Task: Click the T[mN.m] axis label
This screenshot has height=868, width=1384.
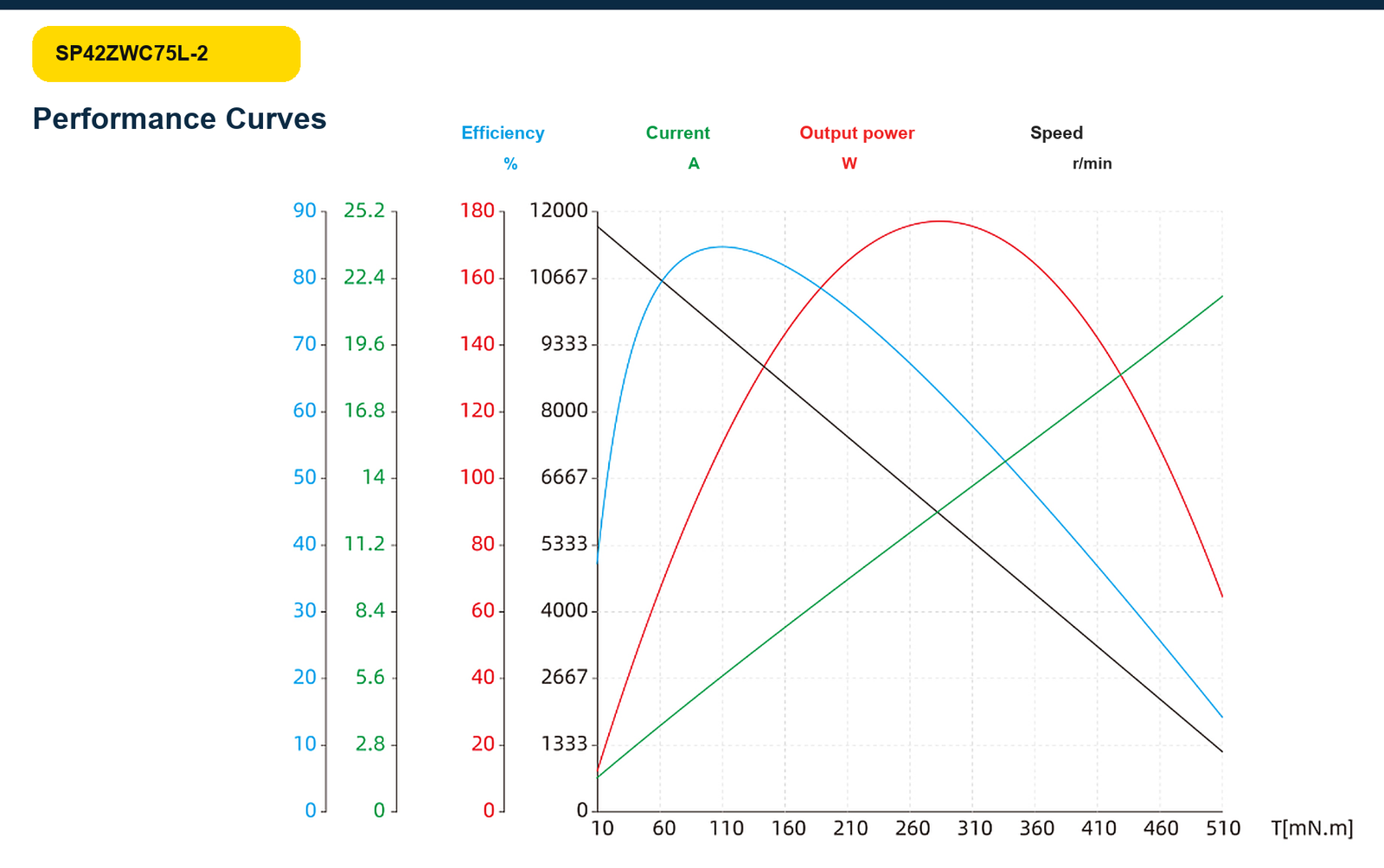Action: [1311, 828]
